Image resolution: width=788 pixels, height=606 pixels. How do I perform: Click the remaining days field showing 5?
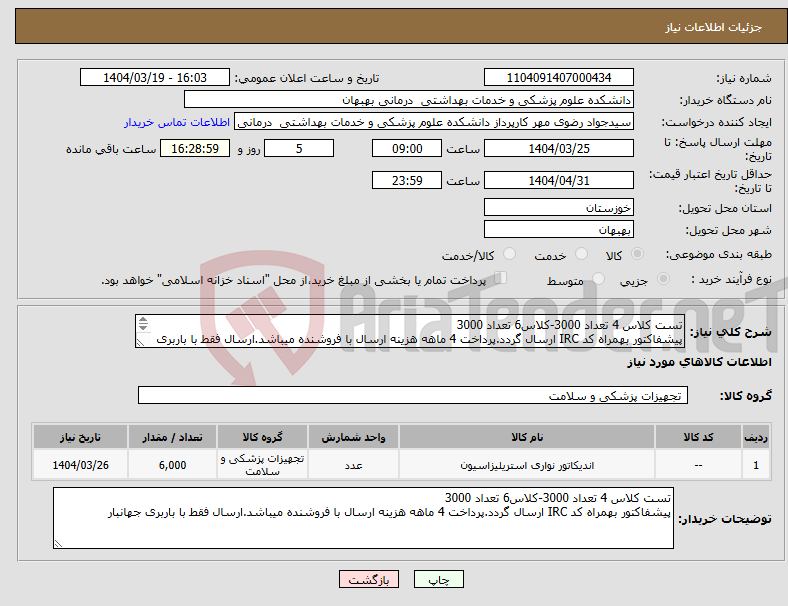coord(299,148)
